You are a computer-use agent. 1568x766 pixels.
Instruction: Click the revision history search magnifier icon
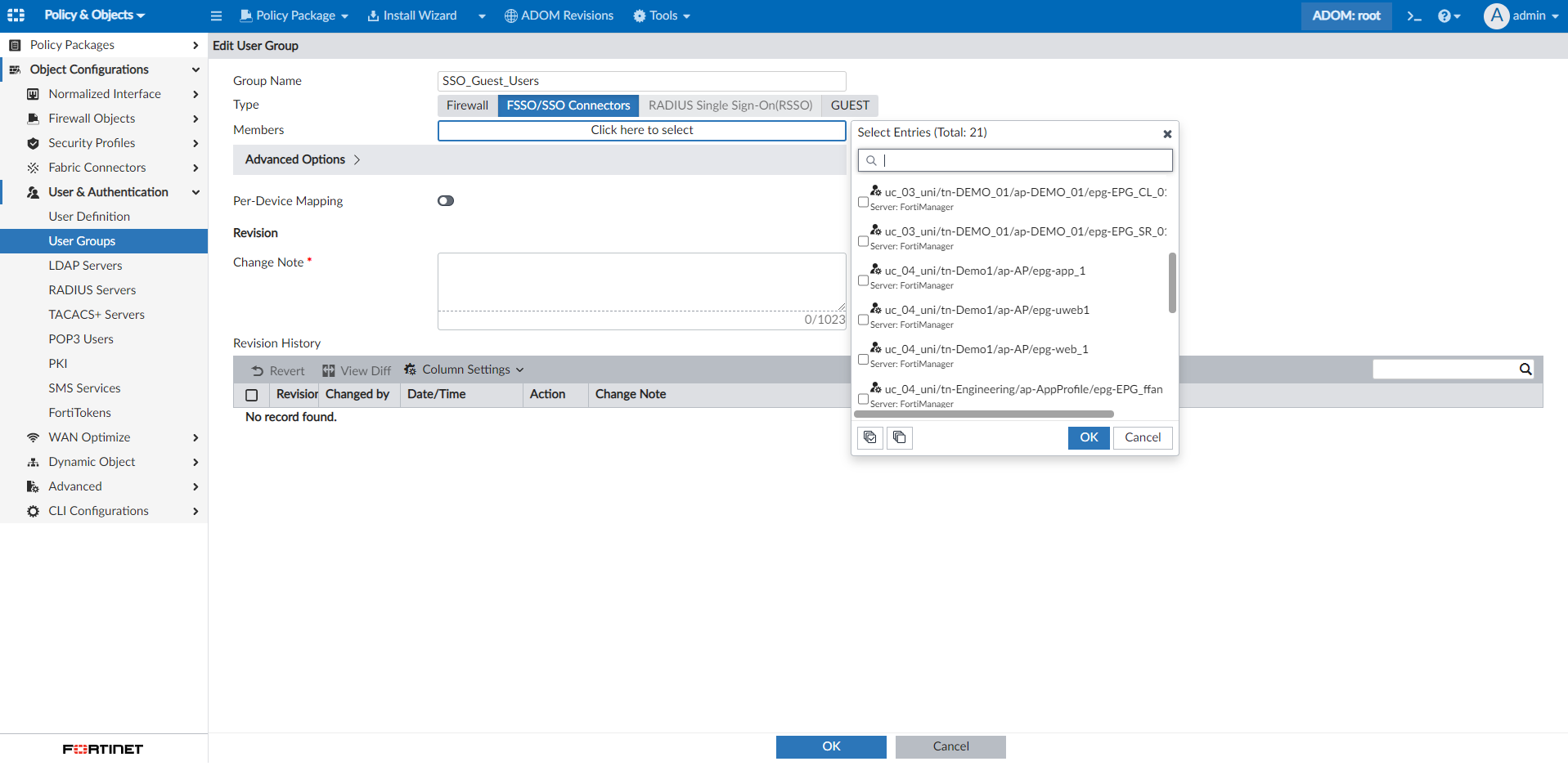click(x=1525, y=370)
